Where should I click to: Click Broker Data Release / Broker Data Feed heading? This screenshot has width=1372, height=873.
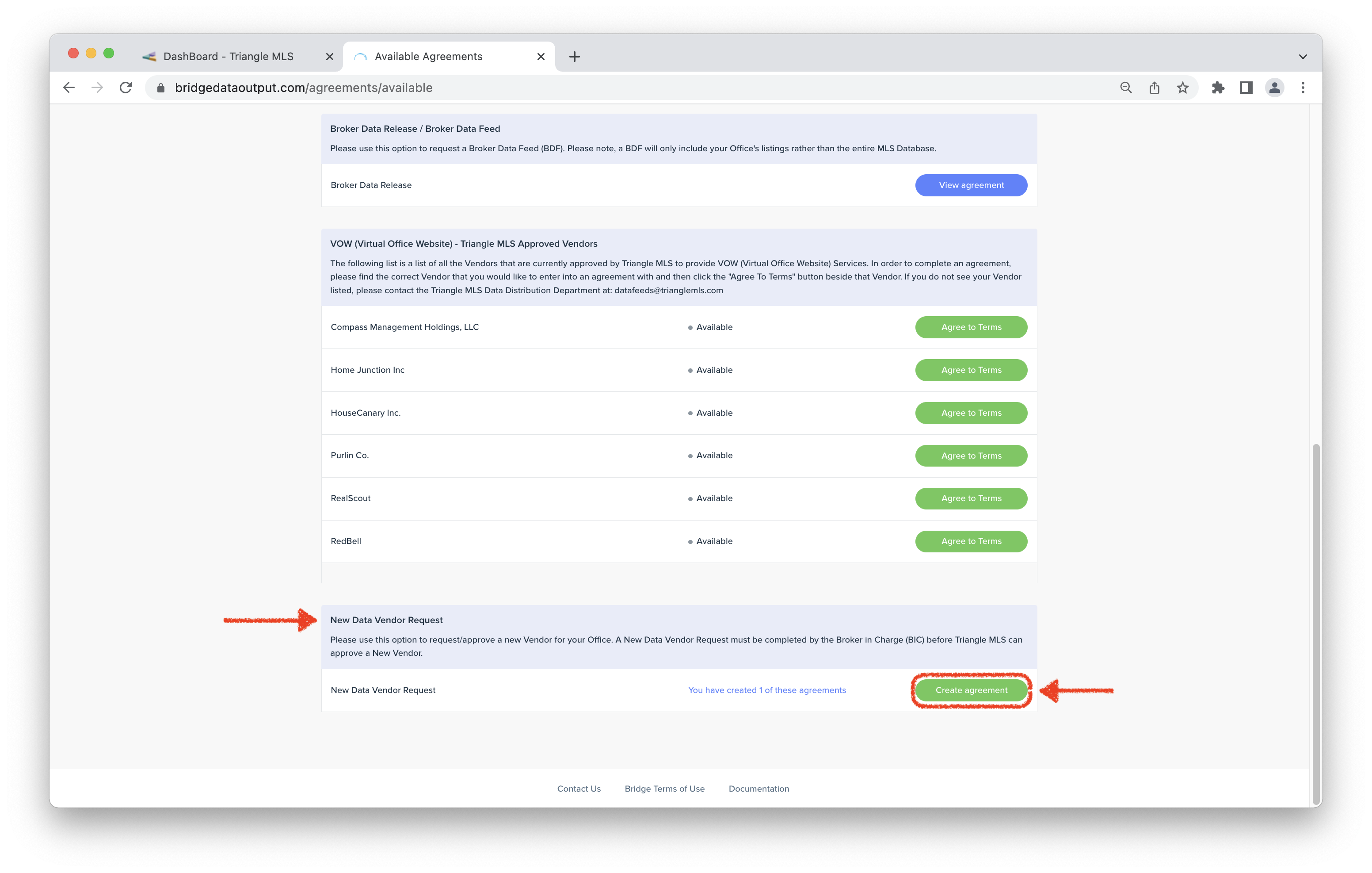(415, 129)
